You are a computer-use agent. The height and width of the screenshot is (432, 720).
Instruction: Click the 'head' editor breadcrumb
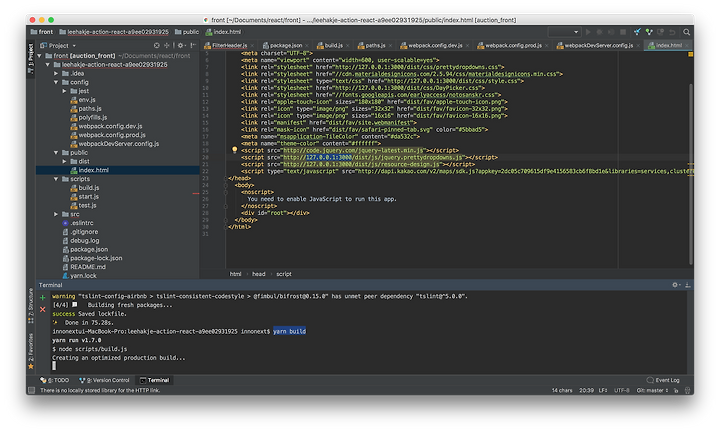(259, 274)
